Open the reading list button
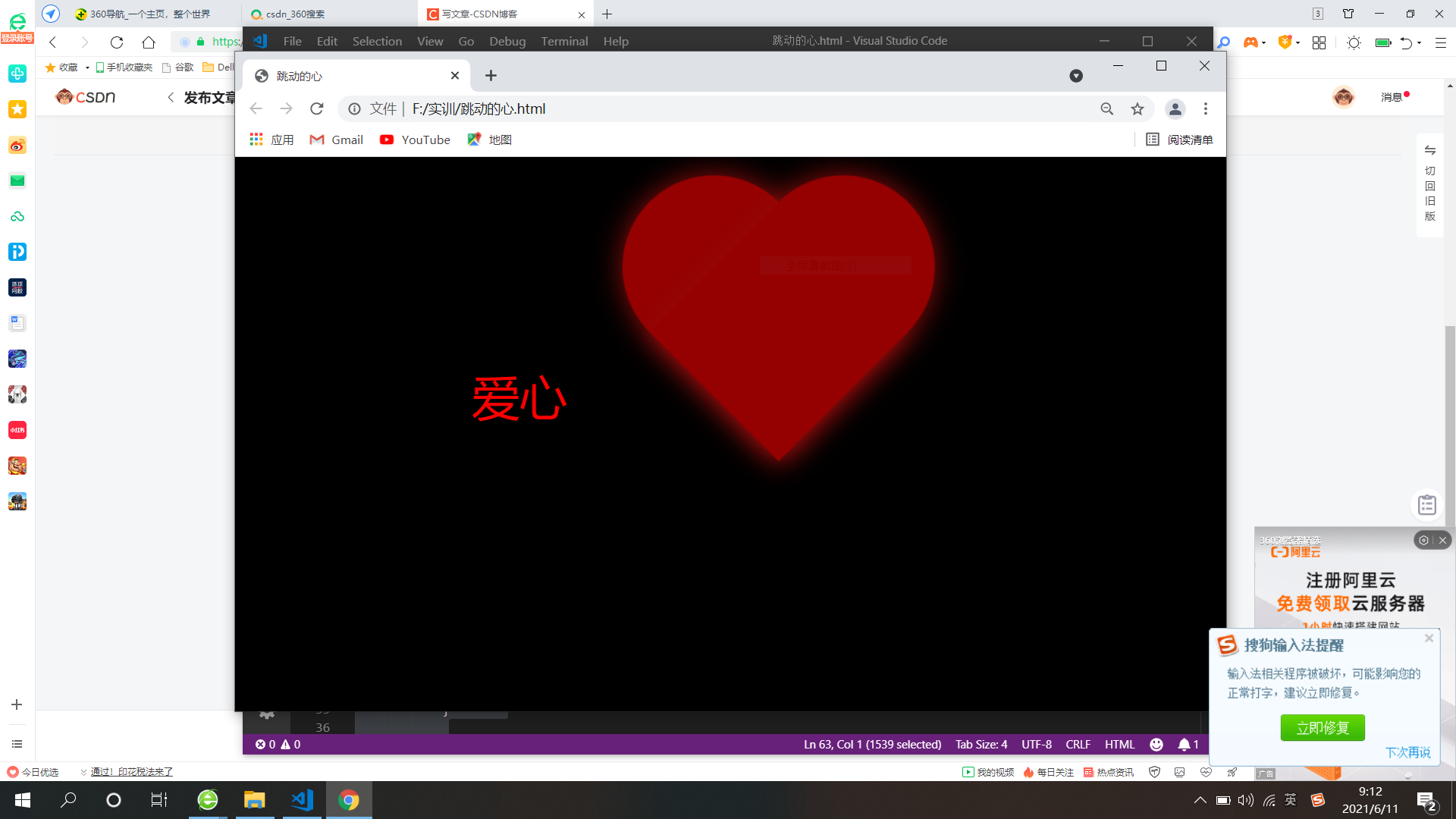This screenshot has width=1456, height=819. [x=1179, y=140]
